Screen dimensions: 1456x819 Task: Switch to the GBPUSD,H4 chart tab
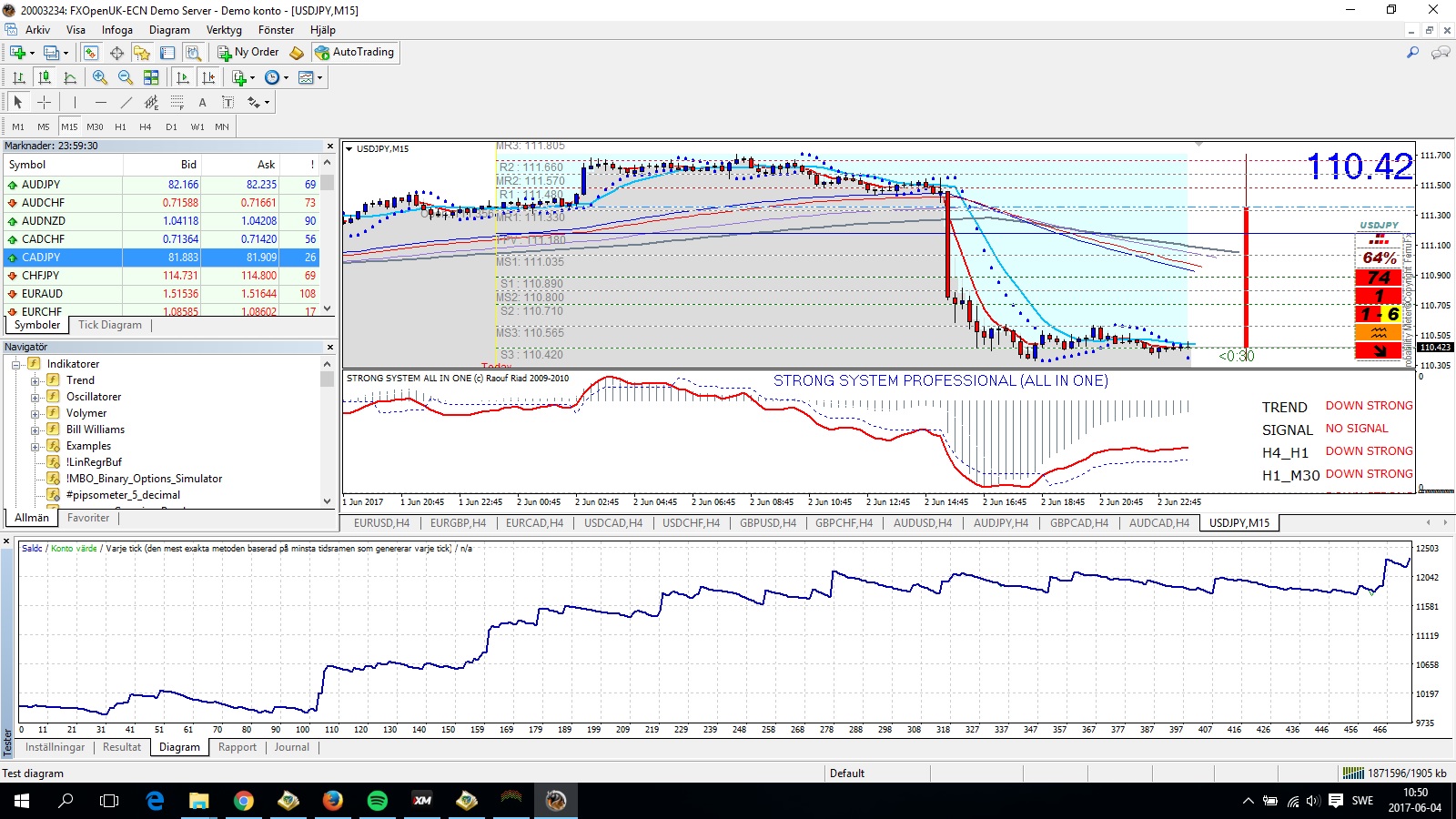pos(767,522)
